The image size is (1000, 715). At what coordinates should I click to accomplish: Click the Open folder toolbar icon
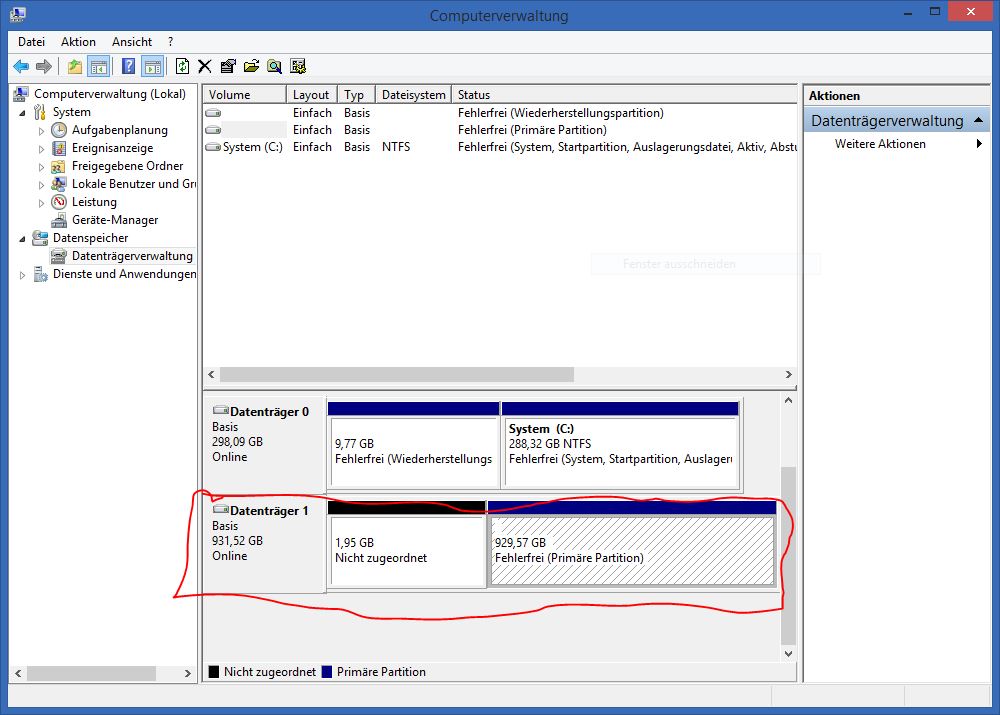(x=251, y=66)
